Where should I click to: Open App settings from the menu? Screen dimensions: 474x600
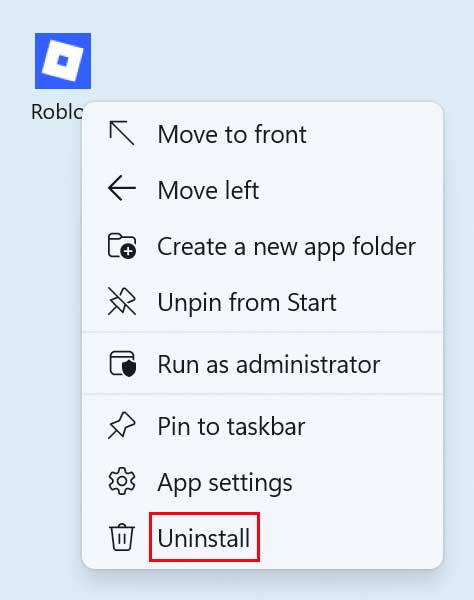pyautogui.click(x=262, y=482)
